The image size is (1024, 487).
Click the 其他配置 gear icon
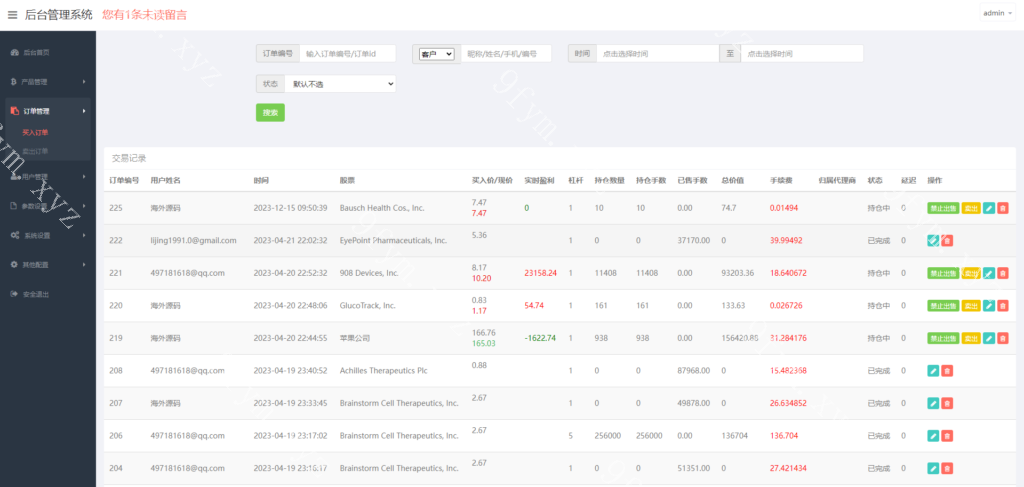14,264
